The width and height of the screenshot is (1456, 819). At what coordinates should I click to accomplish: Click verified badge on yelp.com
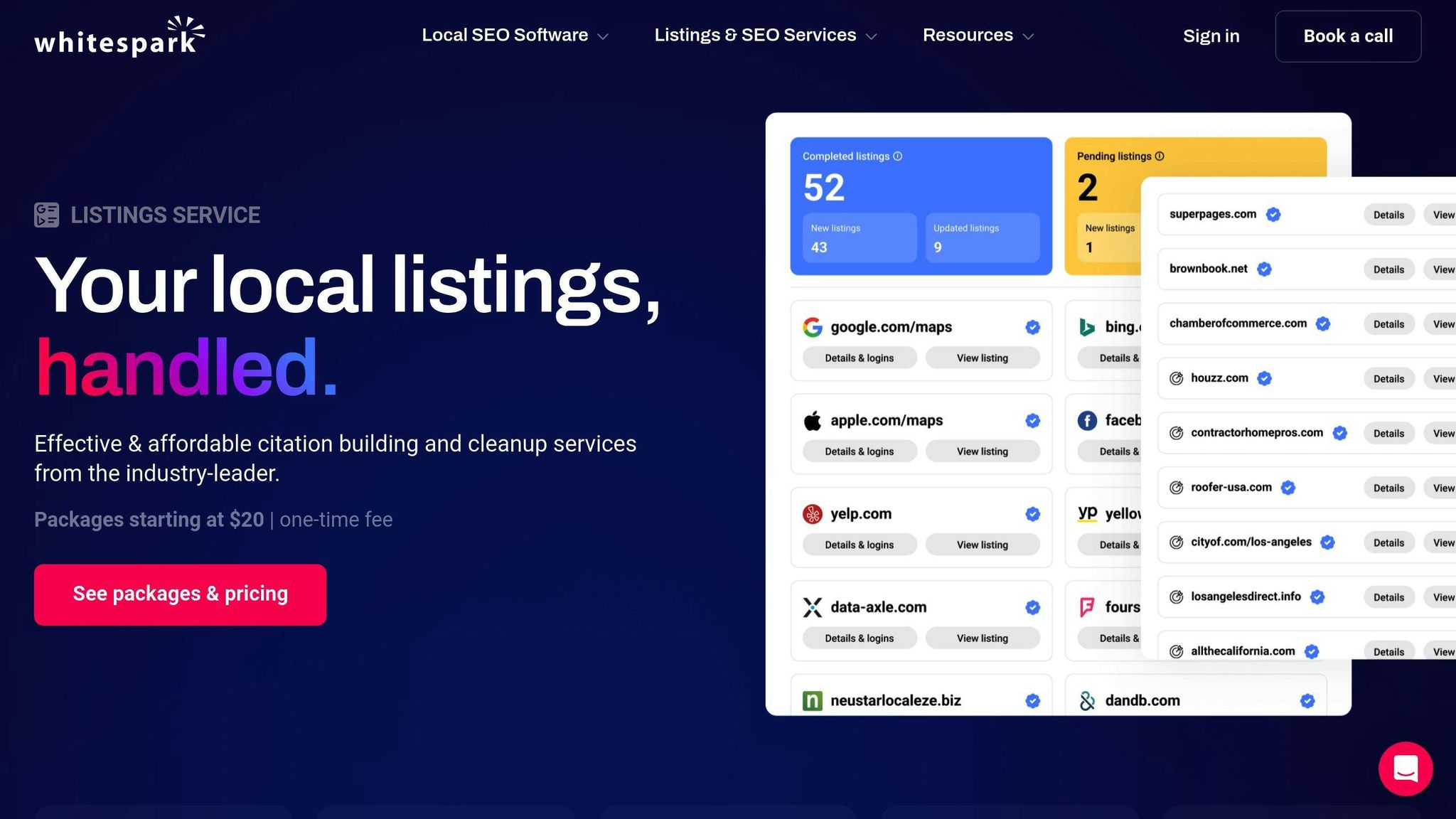(1033, 514)
